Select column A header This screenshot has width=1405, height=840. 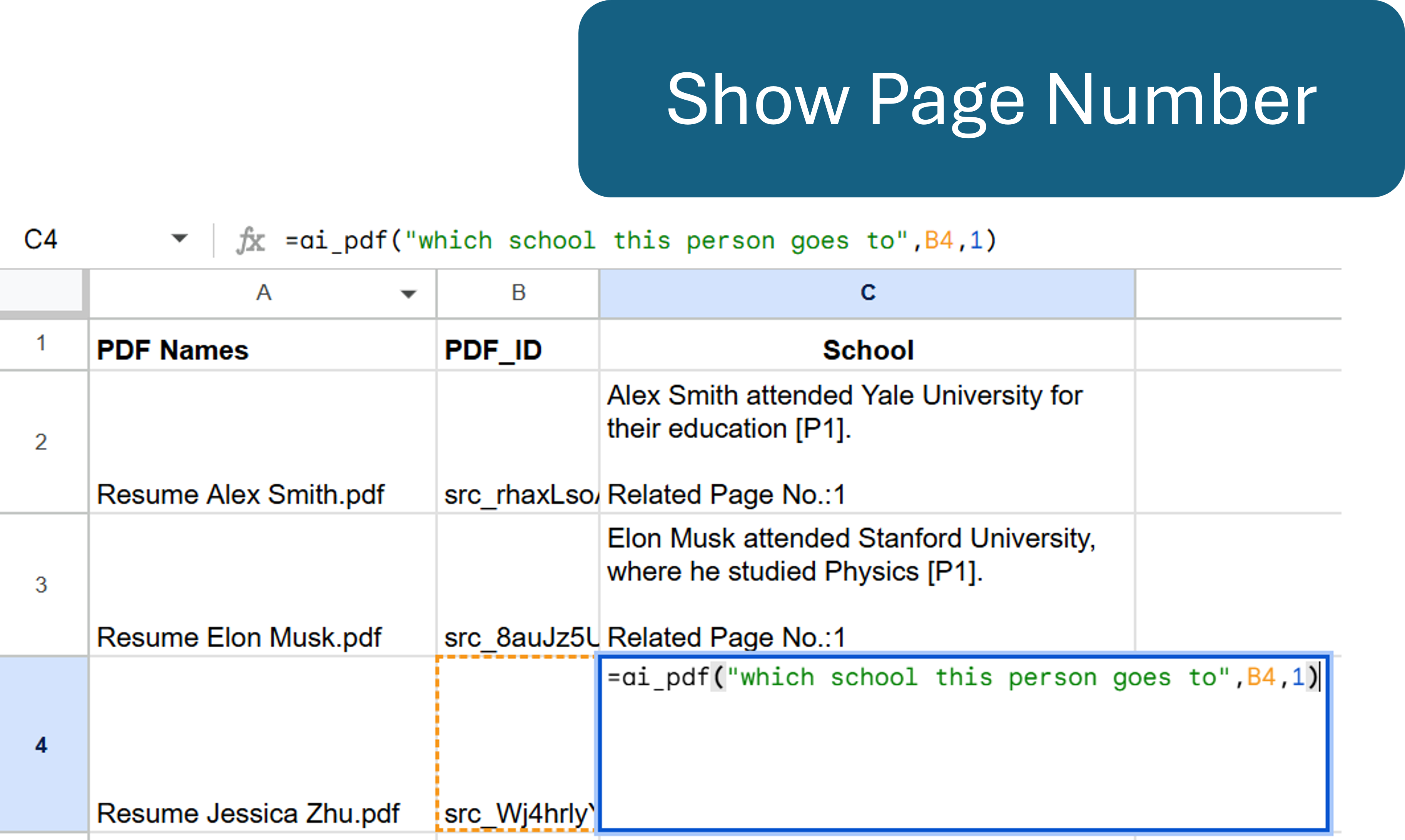pyautogui.click(x=263, y=293)
